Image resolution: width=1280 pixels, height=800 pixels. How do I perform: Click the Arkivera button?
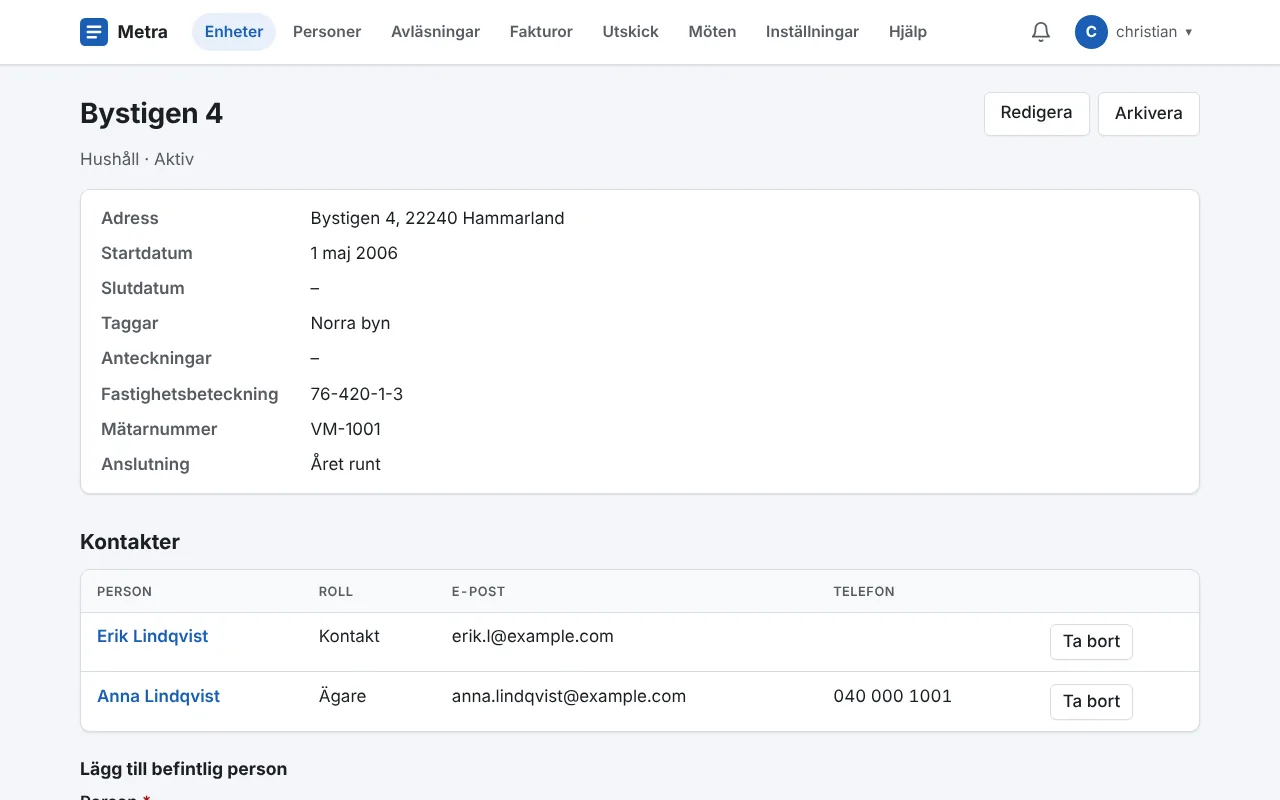[1149, 114]
